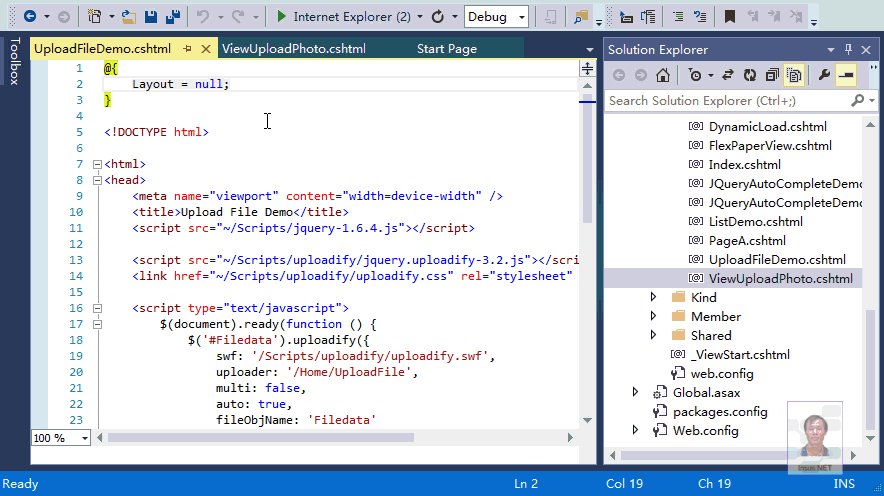884x496 pixels.
Task: Expand the Global.asax node
Action: click(635, 392)
